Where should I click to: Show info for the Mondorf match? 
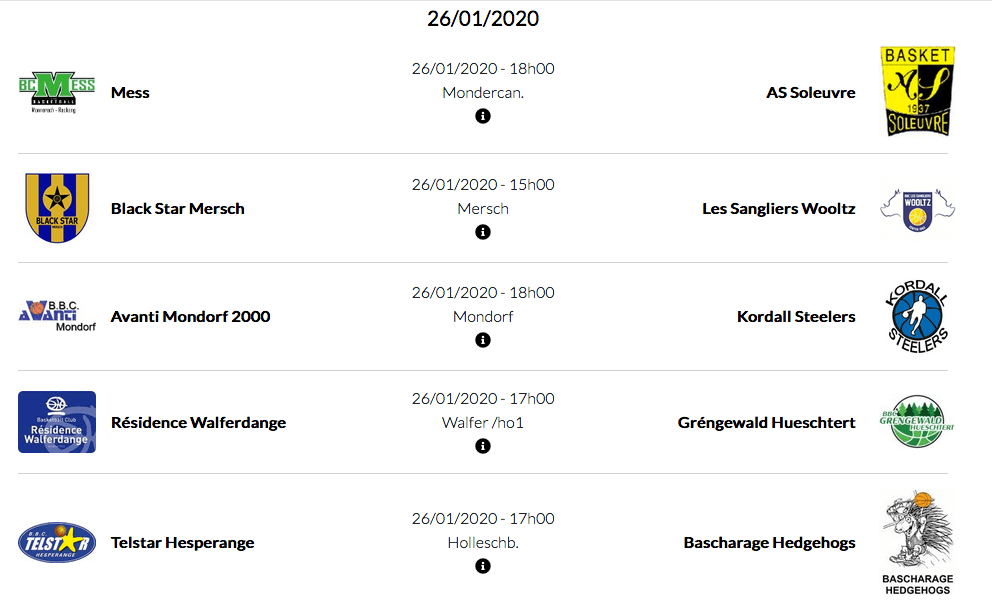pos(483,340)
